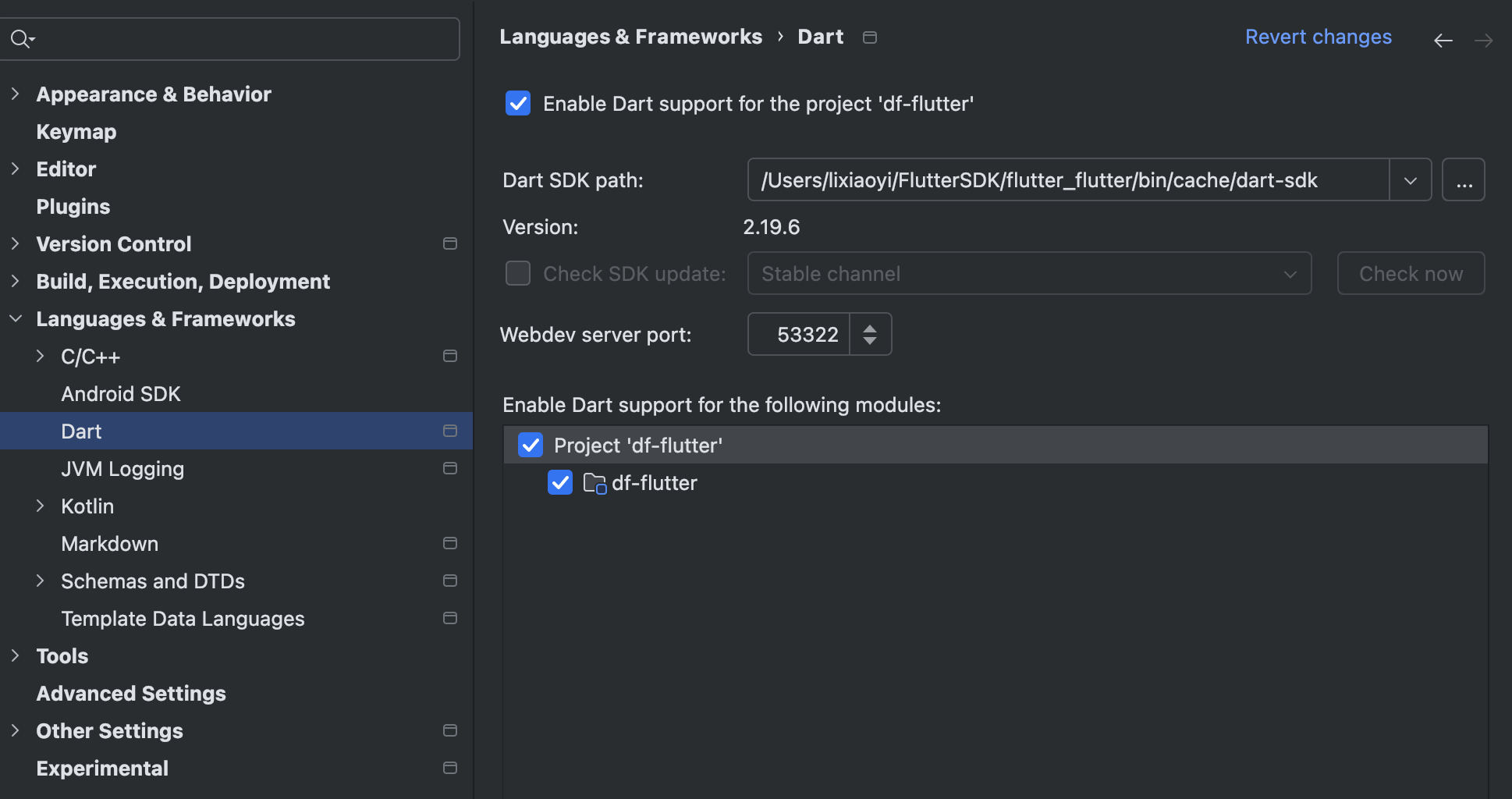Collapse the Languages & Frameworks section
The width and height of the screenshot is (1512, 799).
point(15,319)
